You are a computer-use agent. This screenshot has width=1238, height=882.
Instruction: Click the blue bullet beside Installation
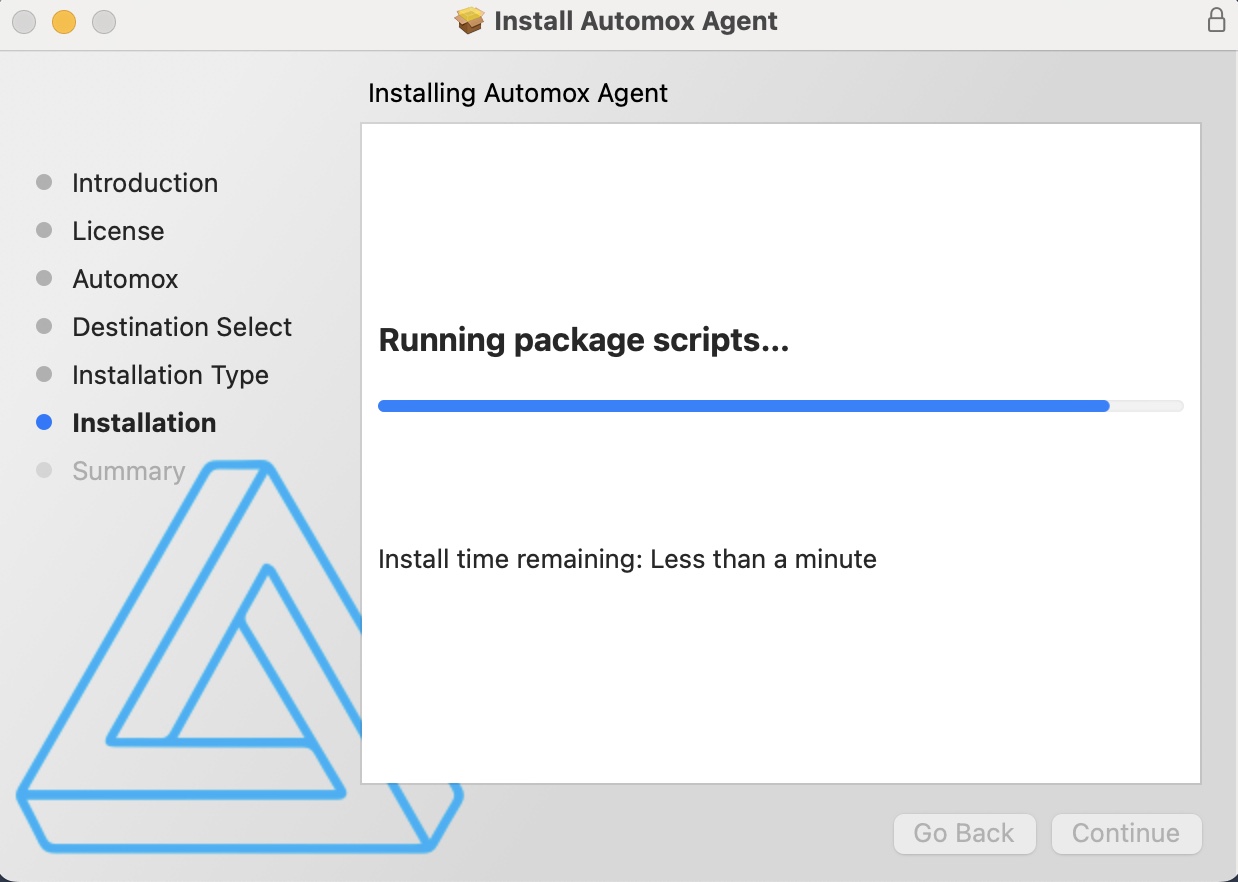pyautogui.click(x=44, y=423)
